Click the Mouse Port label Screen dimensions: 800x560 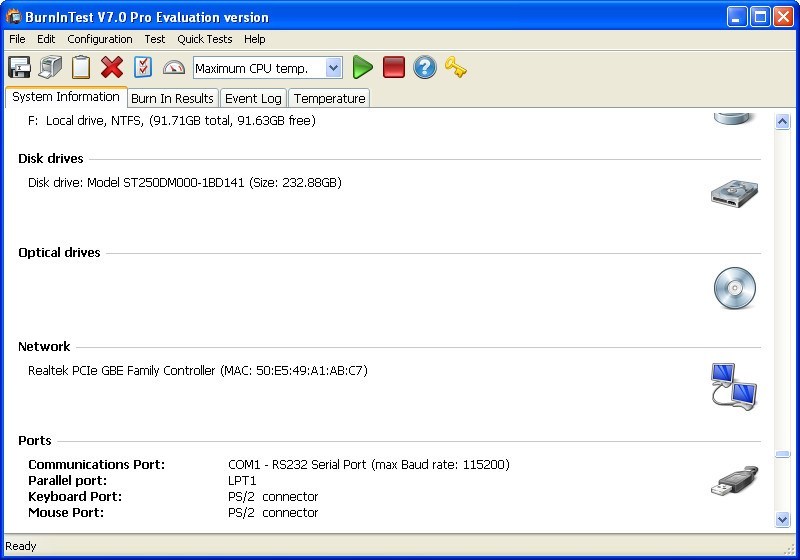(x=66, y=512)
